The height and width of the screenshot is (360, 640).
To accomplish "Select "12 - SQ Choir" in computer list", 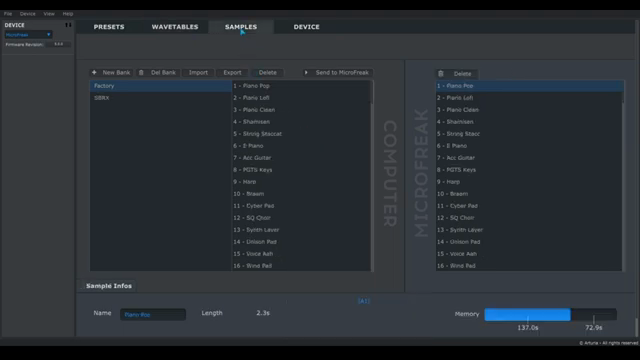I will click(301, 218).
